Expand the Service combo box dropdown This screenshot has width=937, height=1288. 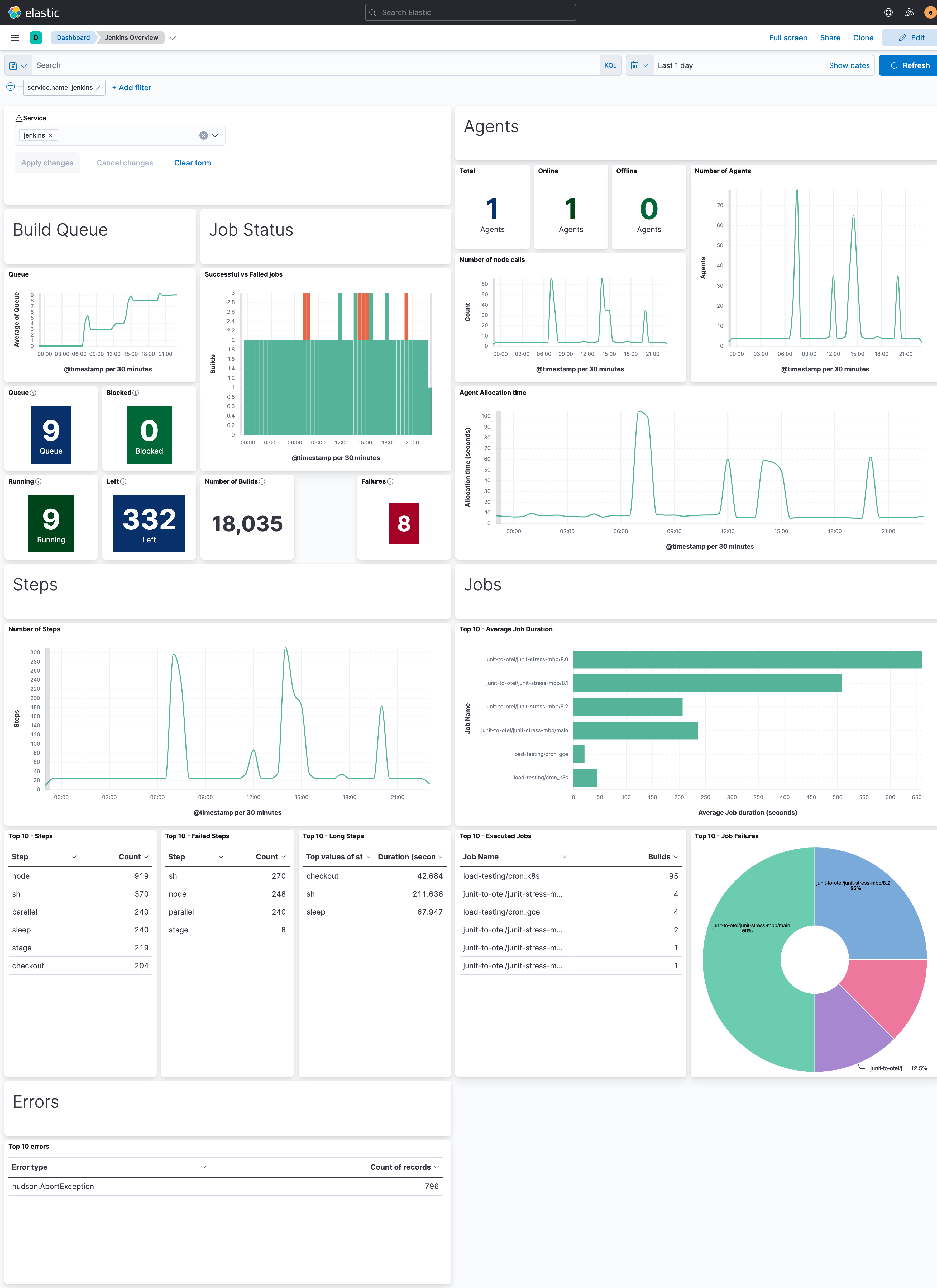(215, 135)
